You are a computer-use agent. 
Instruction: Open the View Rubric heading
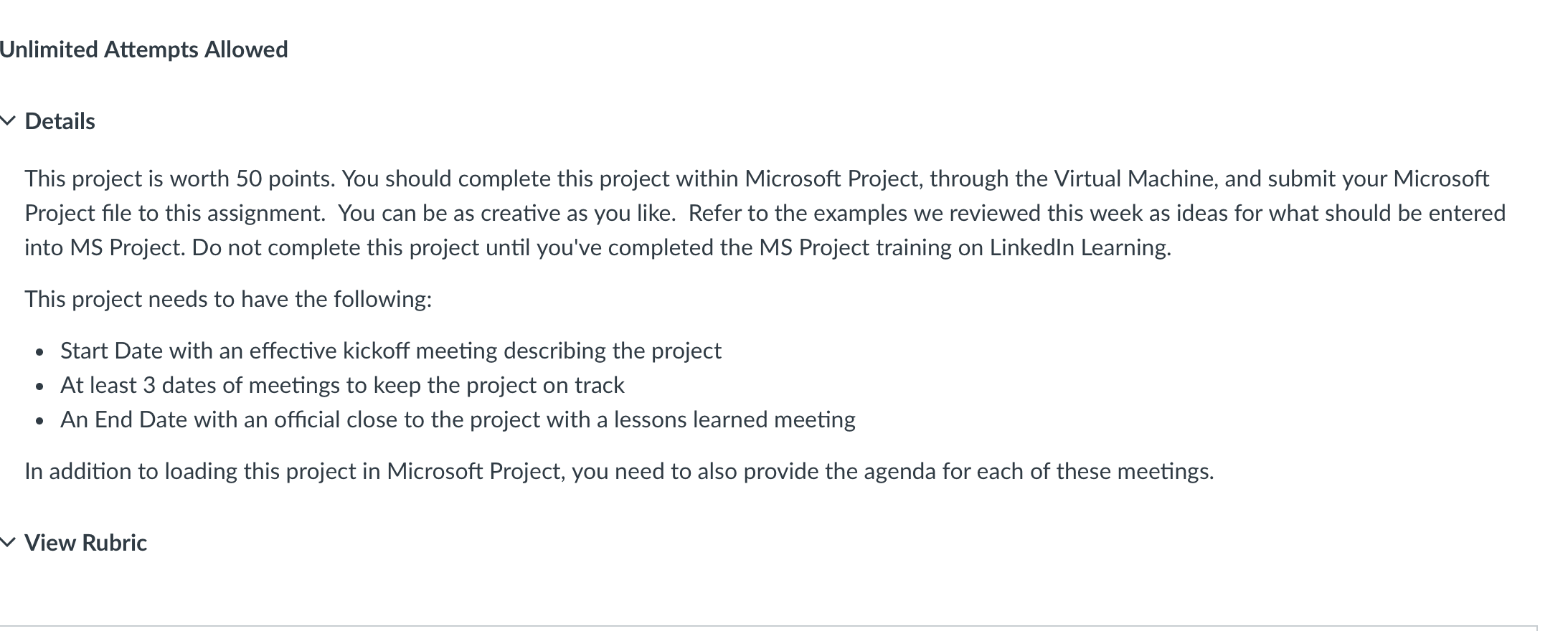point(85,543)
